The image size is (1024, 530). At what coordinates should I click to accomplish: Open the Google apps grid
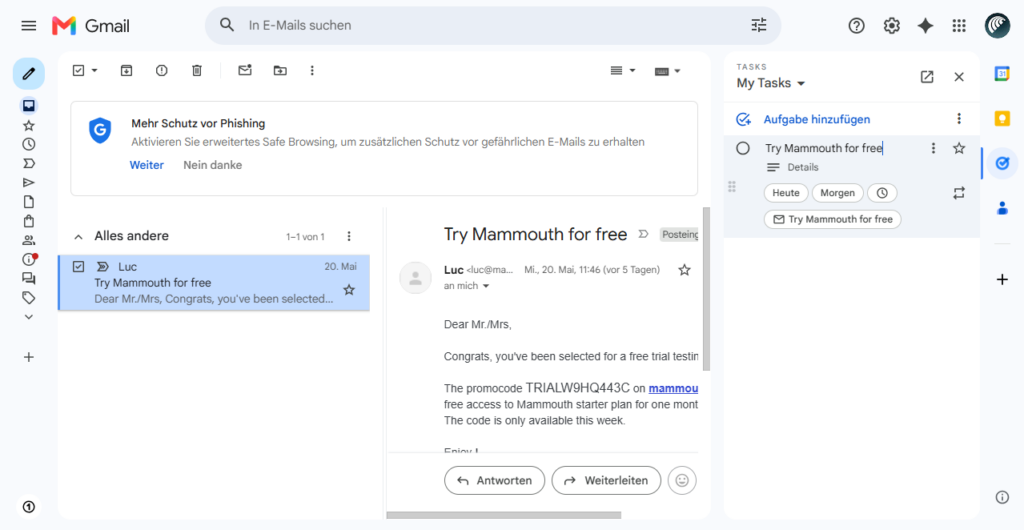tap(959, 25)
